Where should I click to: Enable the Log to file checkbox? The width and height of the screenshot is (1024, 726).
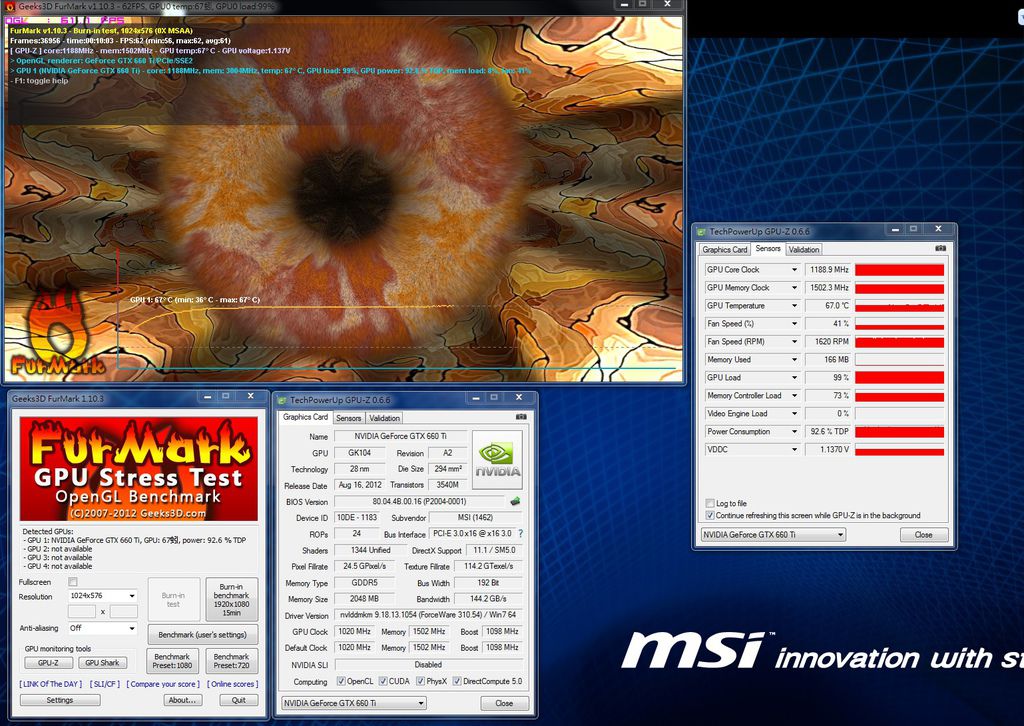710,503
